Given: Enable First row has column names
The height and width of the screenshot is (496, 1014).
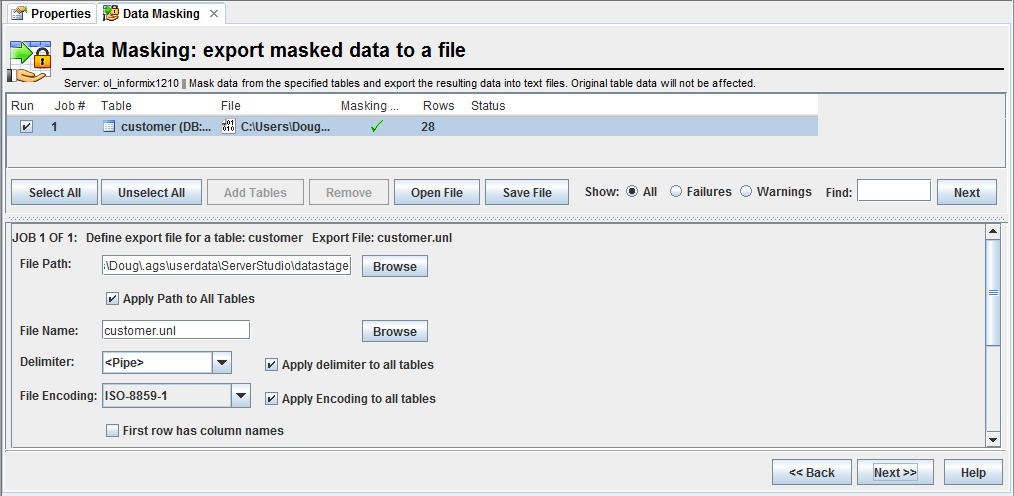Looking at the screenshot, I should [112, 431].
